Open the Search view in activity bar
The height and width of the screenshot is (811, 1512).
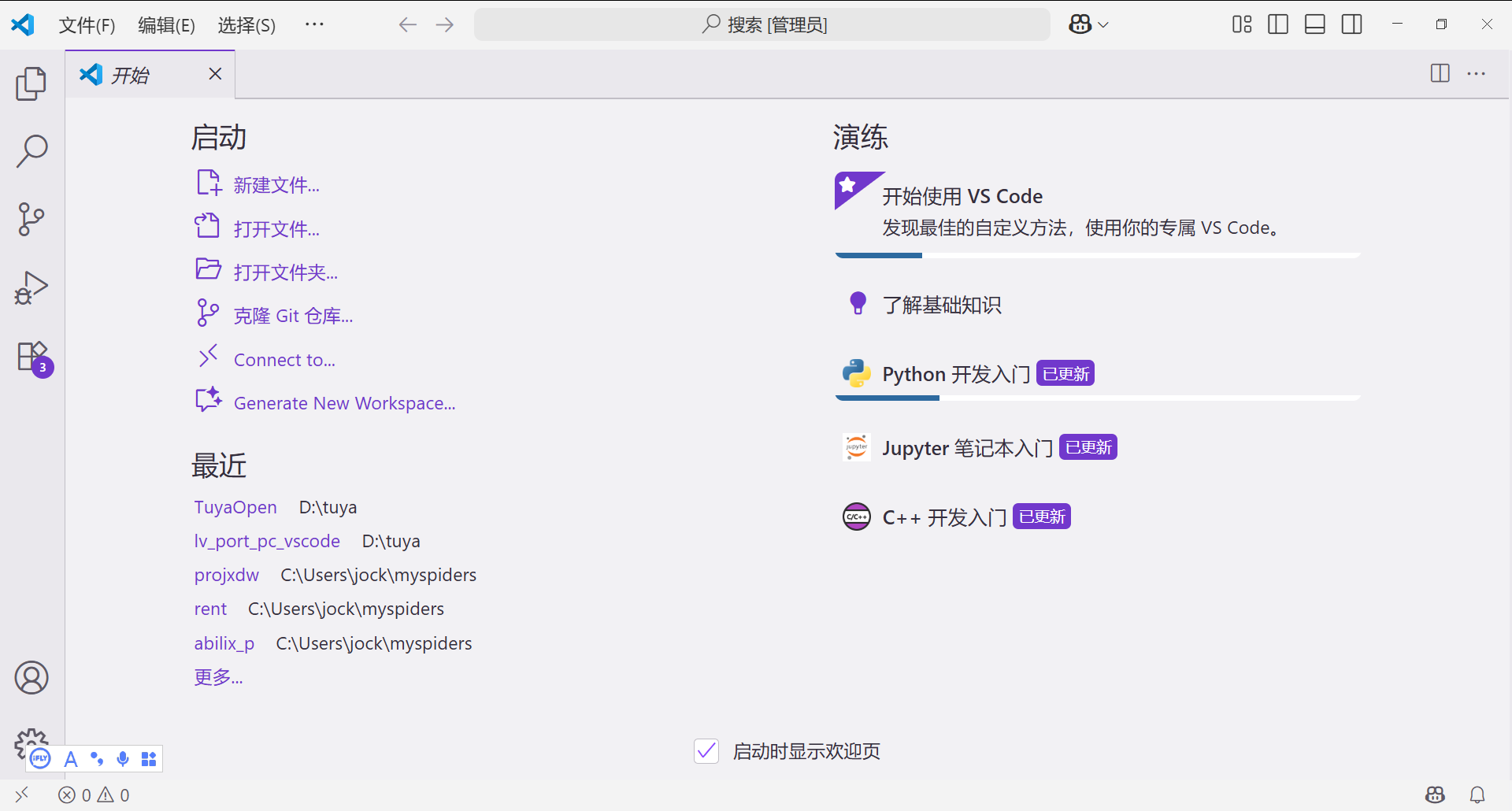tap(31, 151)
